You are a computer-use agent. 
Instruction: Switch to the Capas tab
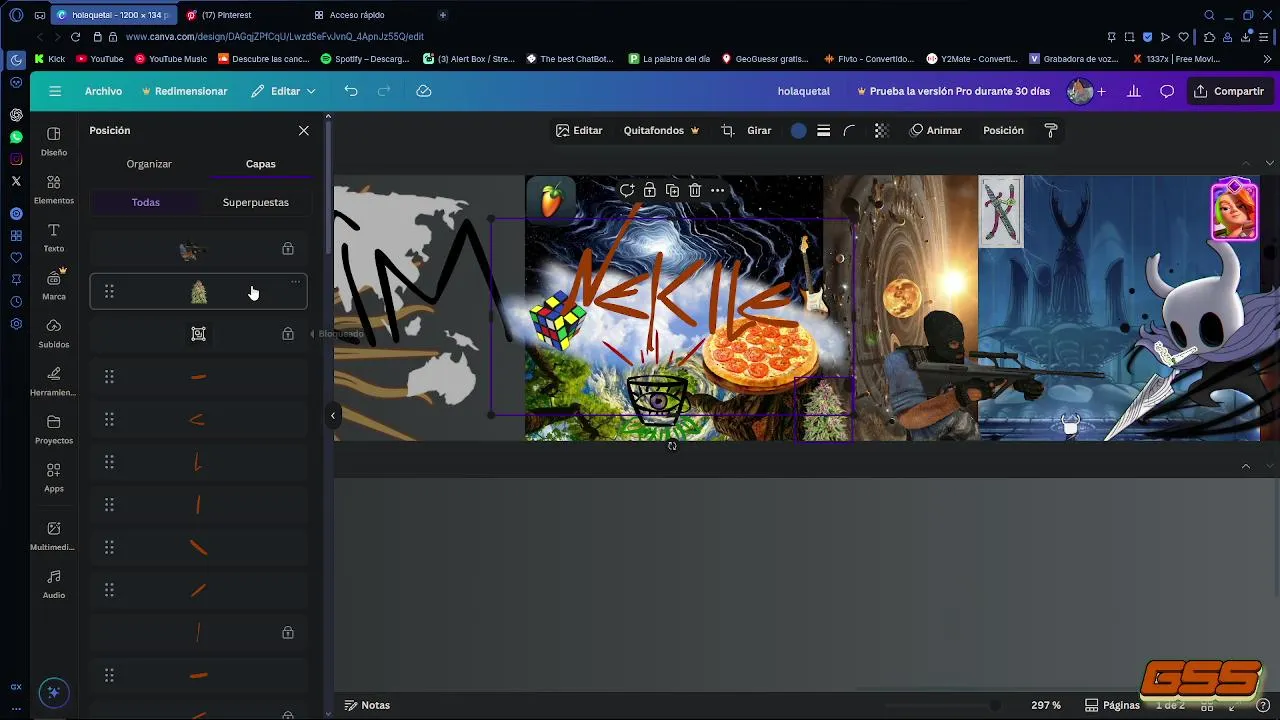(x=261, y=164)
